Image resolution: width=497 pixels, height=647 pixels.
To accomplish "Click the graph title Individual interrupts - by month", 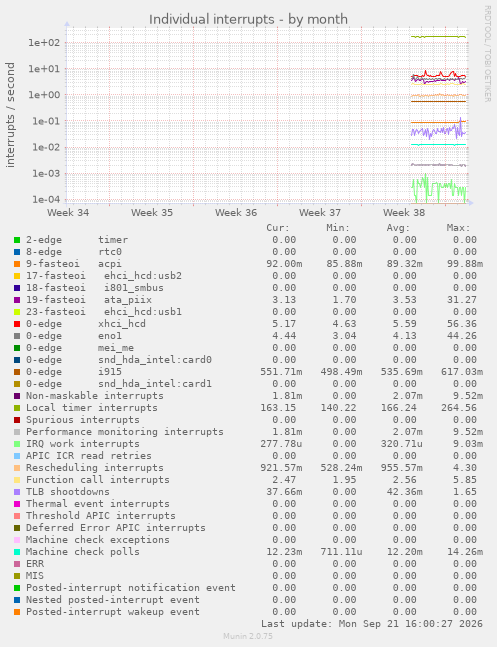I will [248, 19].
